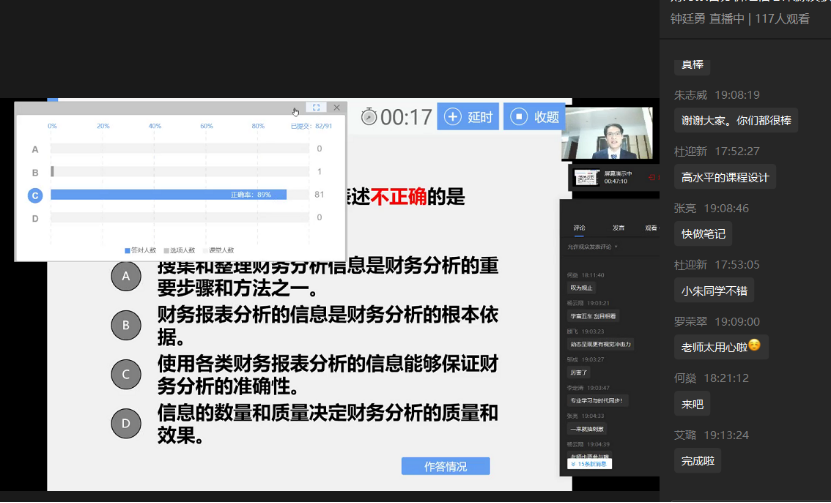Image resolution: width=831 pixels, height=503 pixels.
Task: Click the 高水平的课程设计 chat message
Action: coord(724,177)
